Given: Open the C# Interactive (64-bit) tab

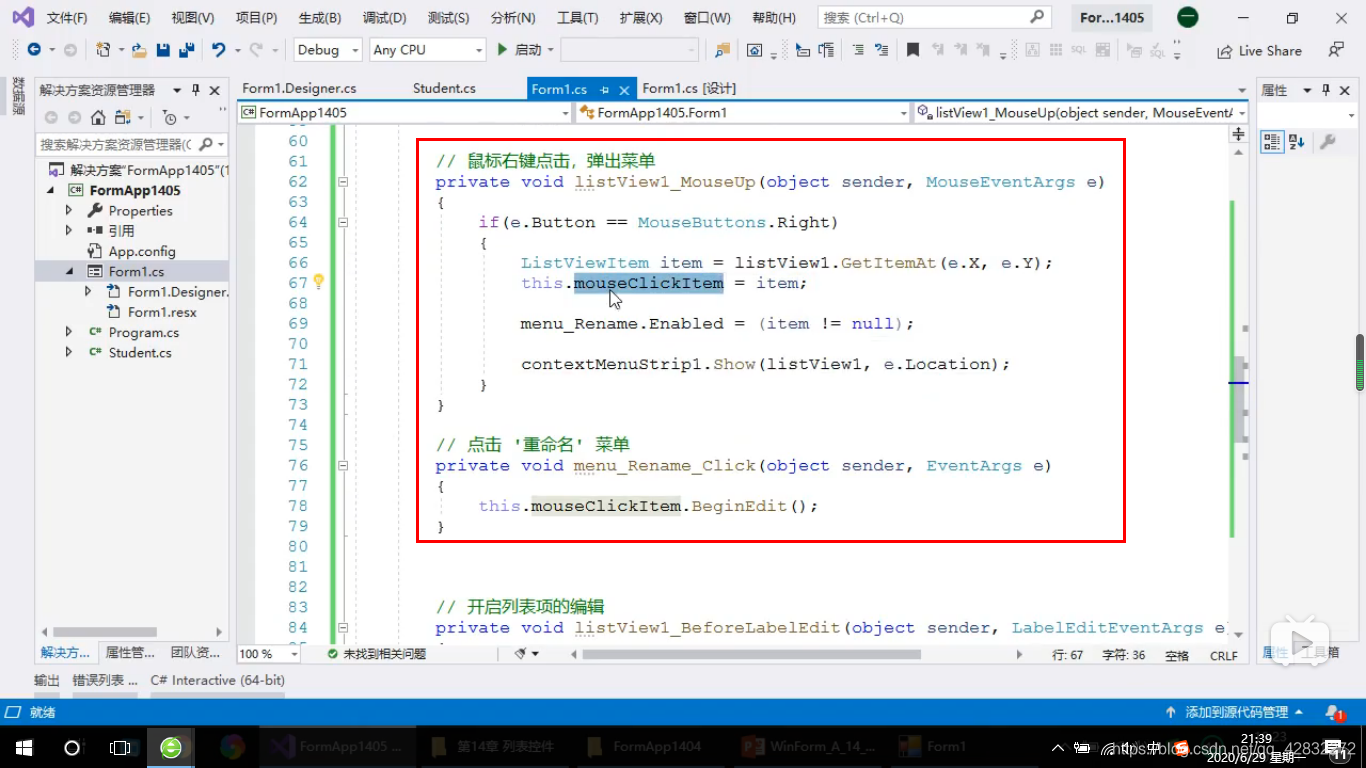Looking at the screenshot, I should 218,680.
